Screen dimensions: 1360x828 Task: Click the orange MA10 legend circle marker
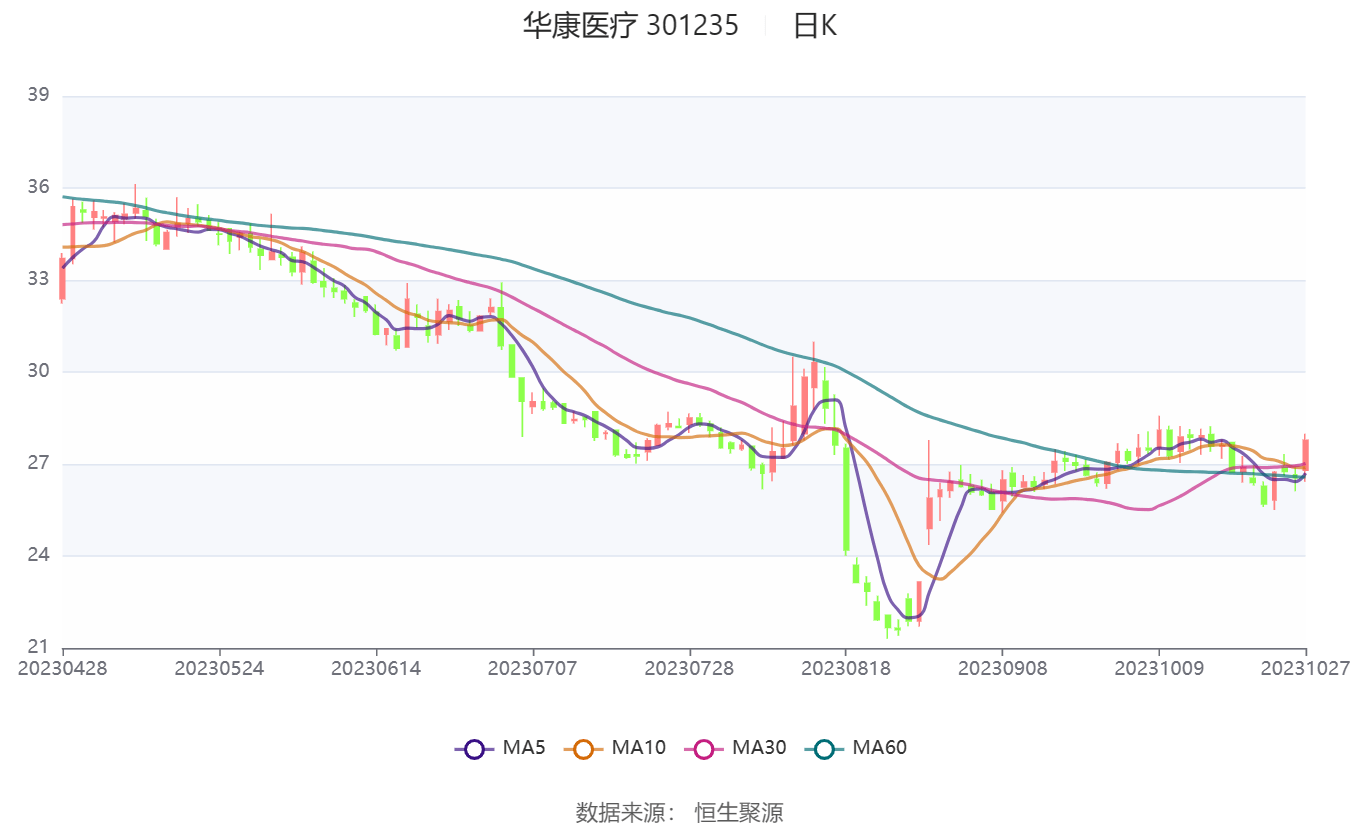tap(584, 748)
